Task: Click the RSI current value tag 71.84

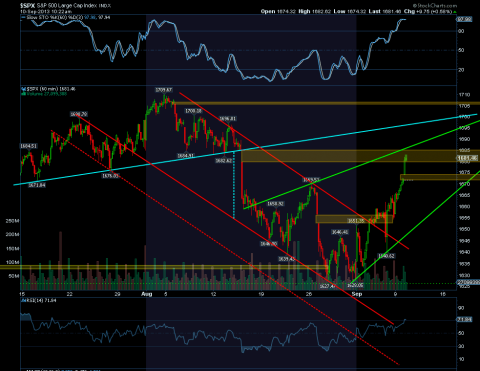Action: pos(464,320)
